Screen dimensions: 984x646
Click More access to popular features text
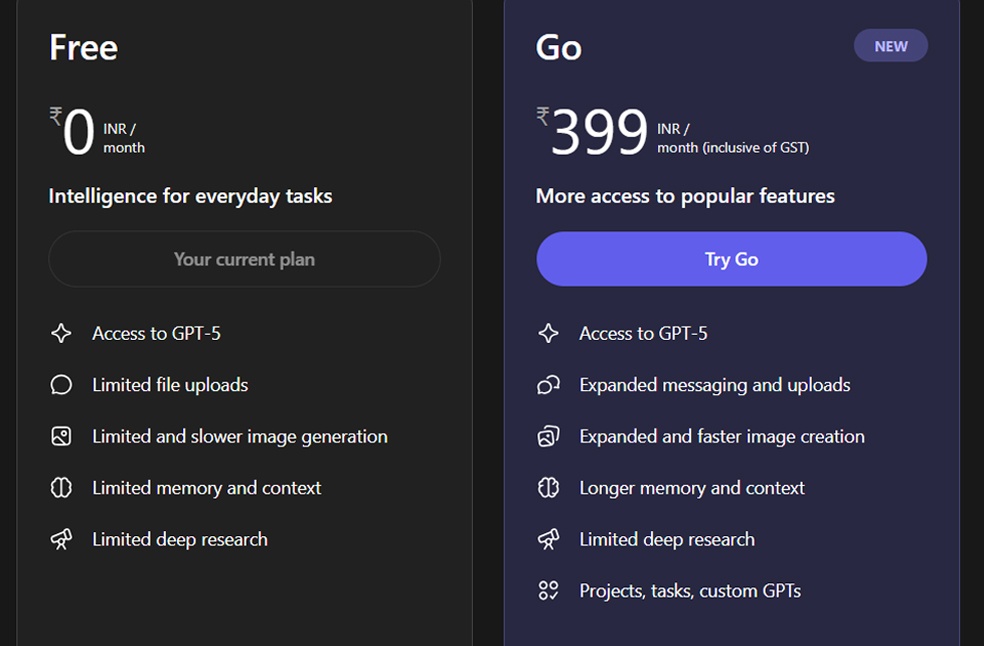click(684, 196)
